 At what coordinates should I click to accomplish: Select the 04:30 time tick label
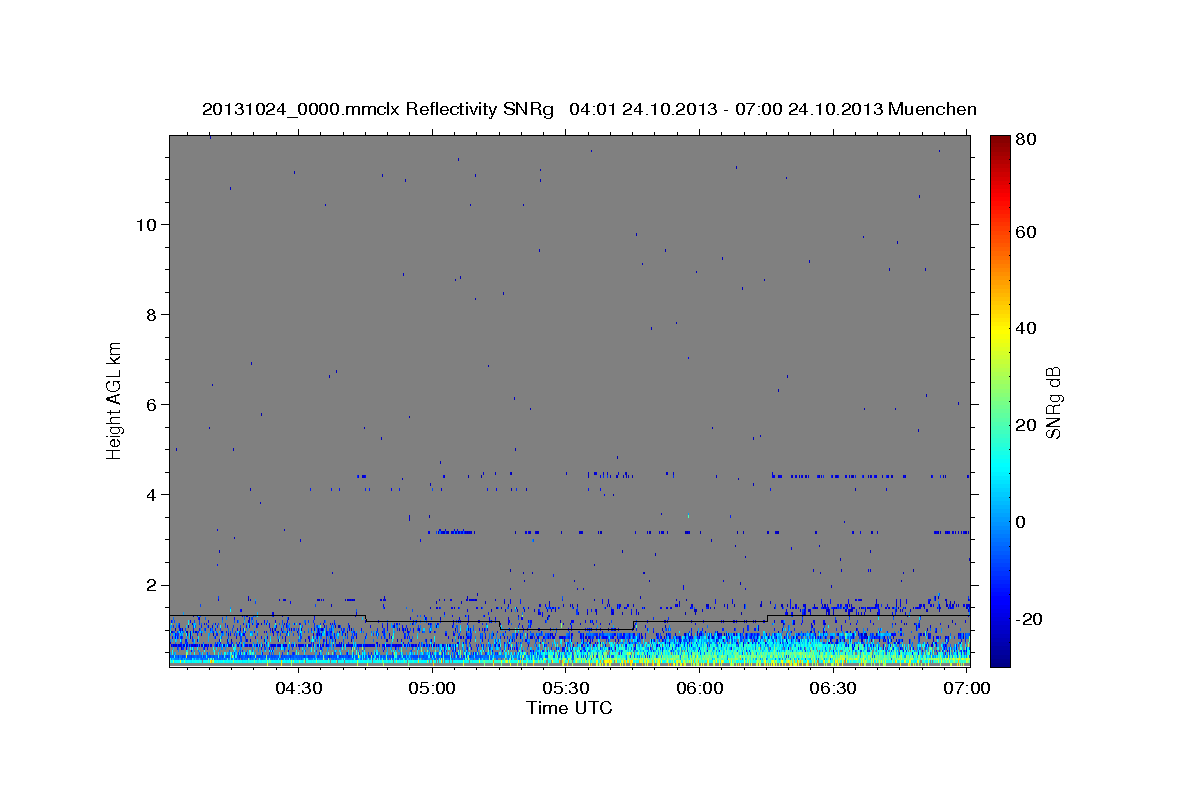(299, 688)
